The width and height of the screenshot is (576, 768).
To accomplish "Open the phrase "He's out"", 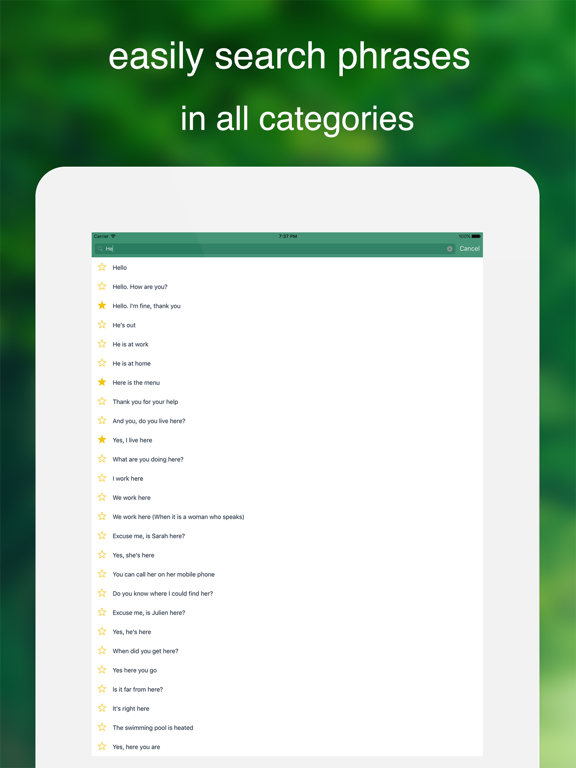I will click(287, 325).
